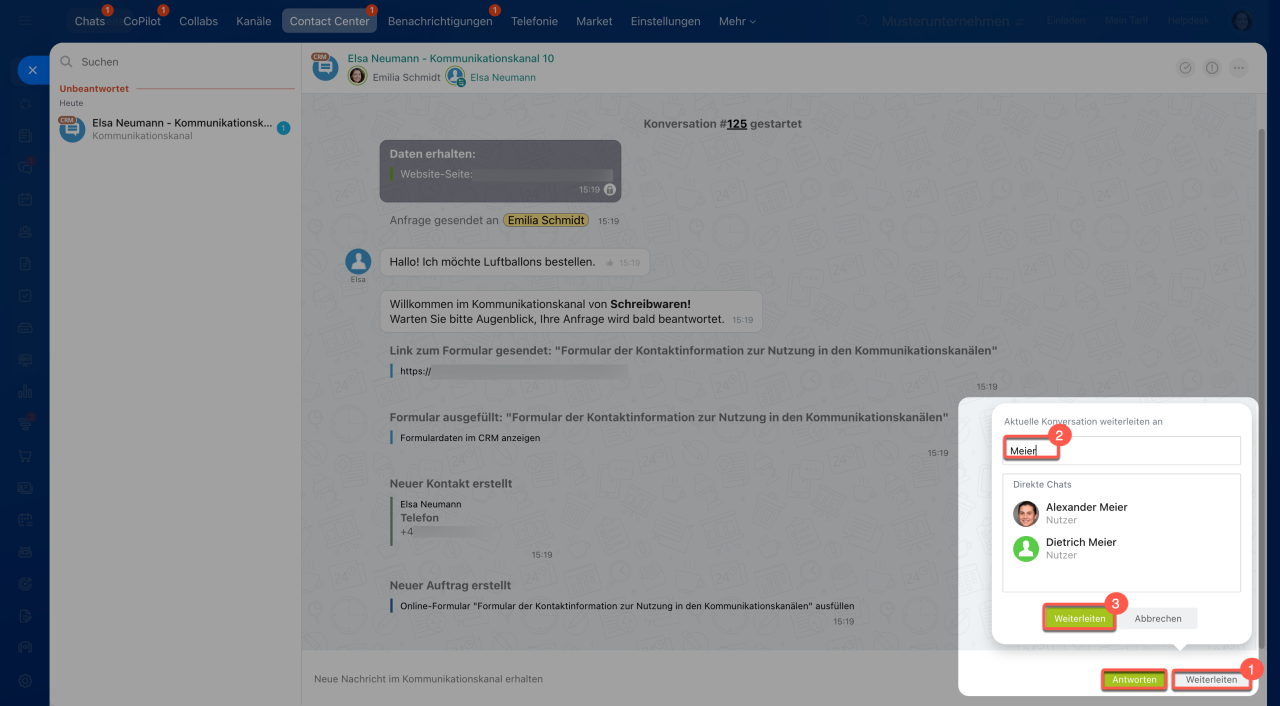Switch to Collabs tab
Screen dimensions: 1280x706
point(198,21)
